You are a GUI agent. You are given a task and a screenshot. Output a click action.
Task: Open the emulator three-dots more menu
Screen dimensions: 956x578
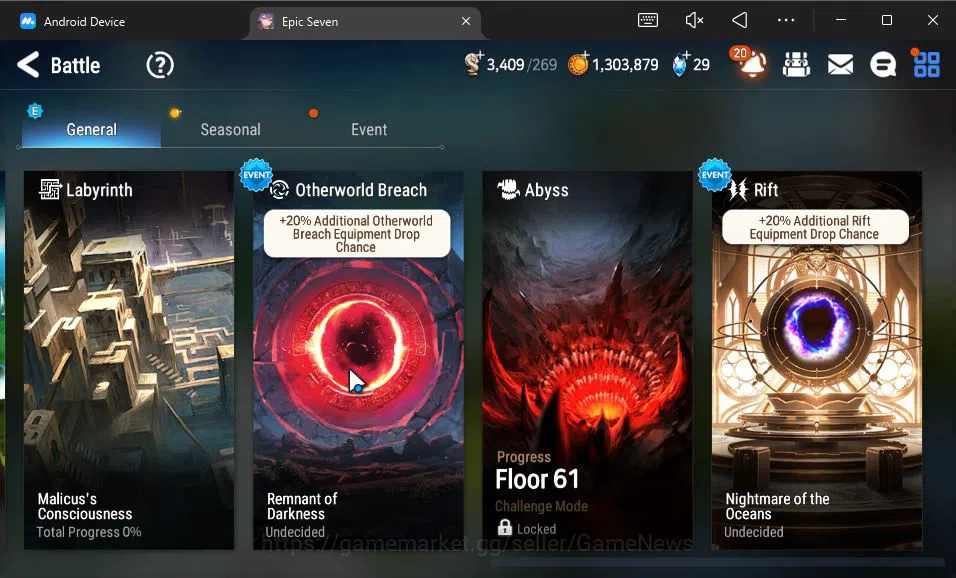coord(786,20)
